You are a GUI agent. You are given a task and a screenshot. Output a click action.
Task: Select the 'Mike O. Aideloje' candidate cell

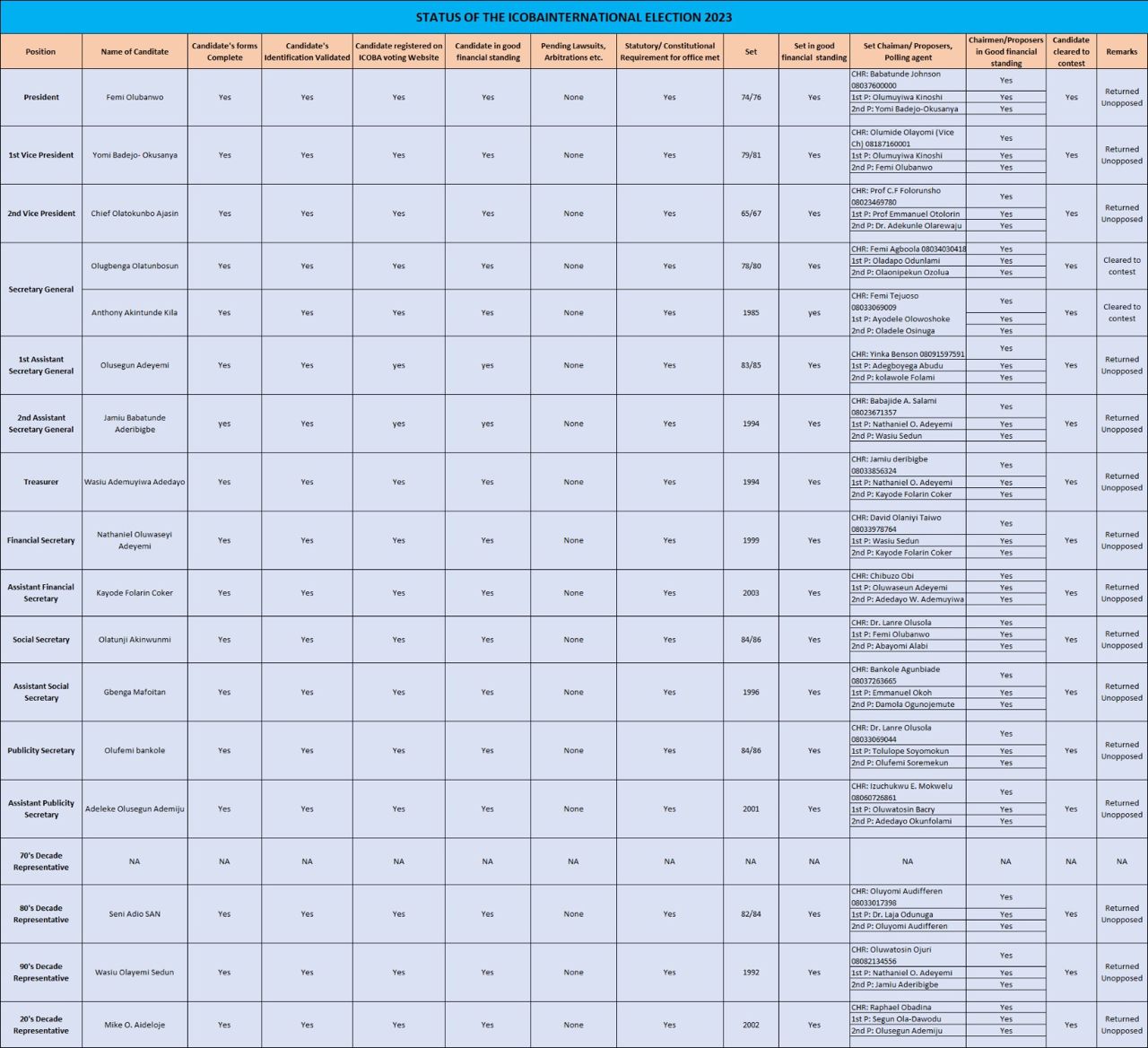(135, 1025)
